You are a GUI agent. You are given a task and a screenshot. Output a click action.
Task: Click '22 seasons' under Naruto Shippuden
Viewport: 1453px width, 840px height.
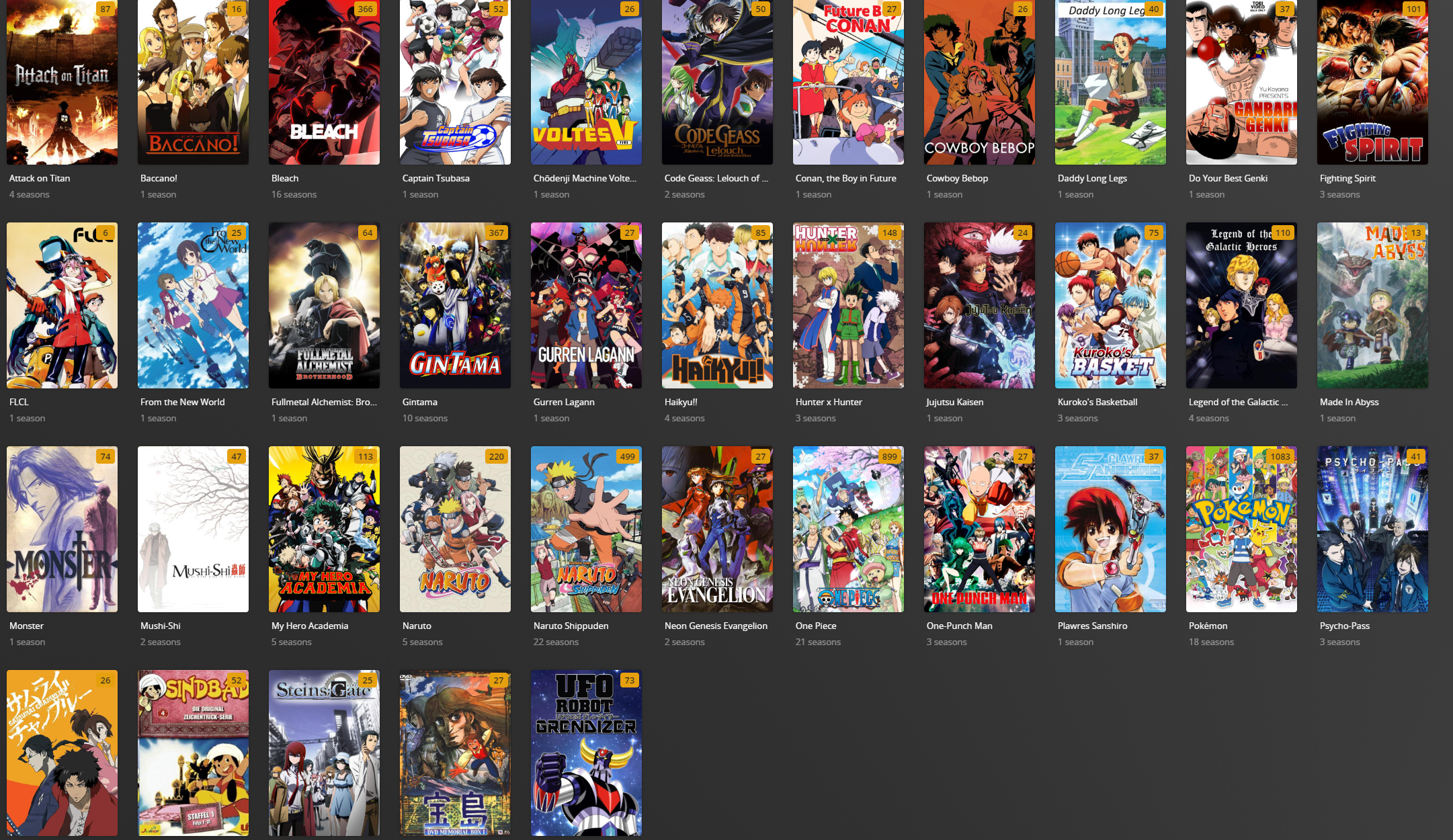(556, 642)
